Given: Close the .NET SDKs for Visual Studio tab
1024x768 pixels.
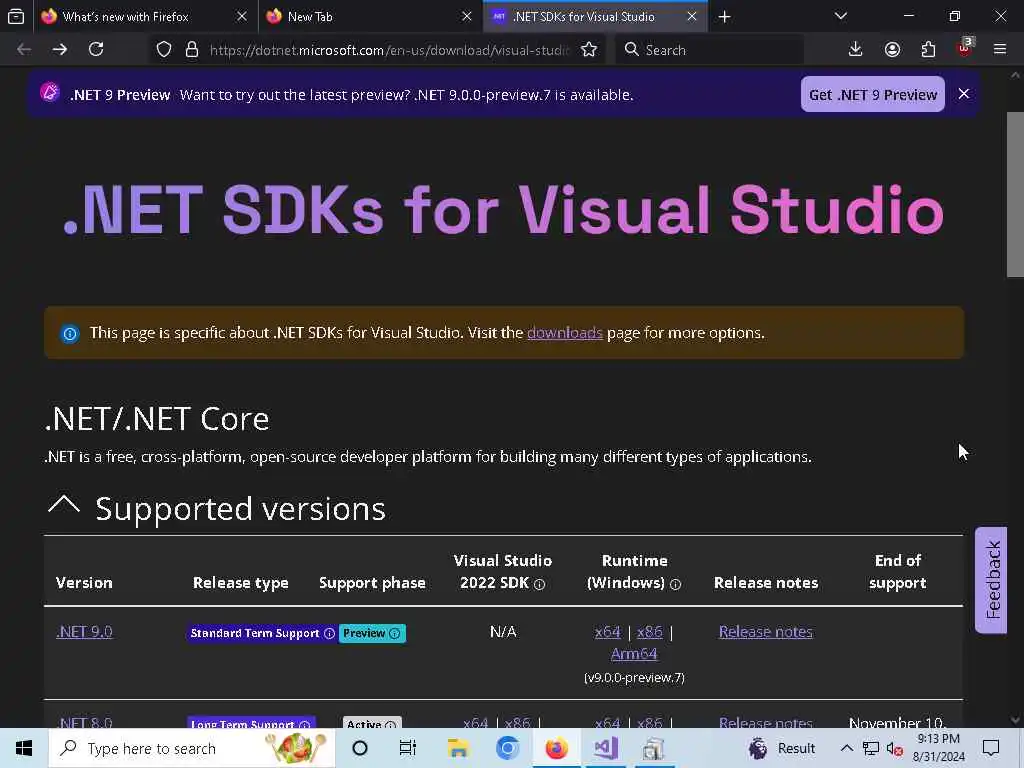Looking at the screenshot, I should (692, 16).
